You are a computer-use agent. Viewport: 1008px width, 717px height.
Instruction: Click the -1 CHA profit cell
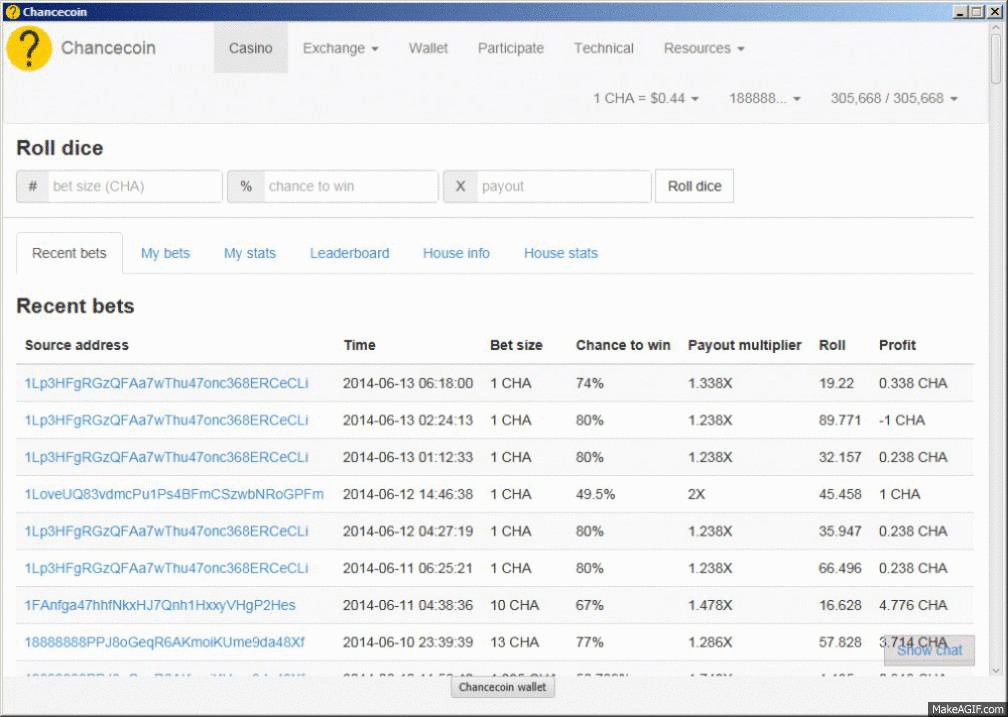(x=902, y=421)
